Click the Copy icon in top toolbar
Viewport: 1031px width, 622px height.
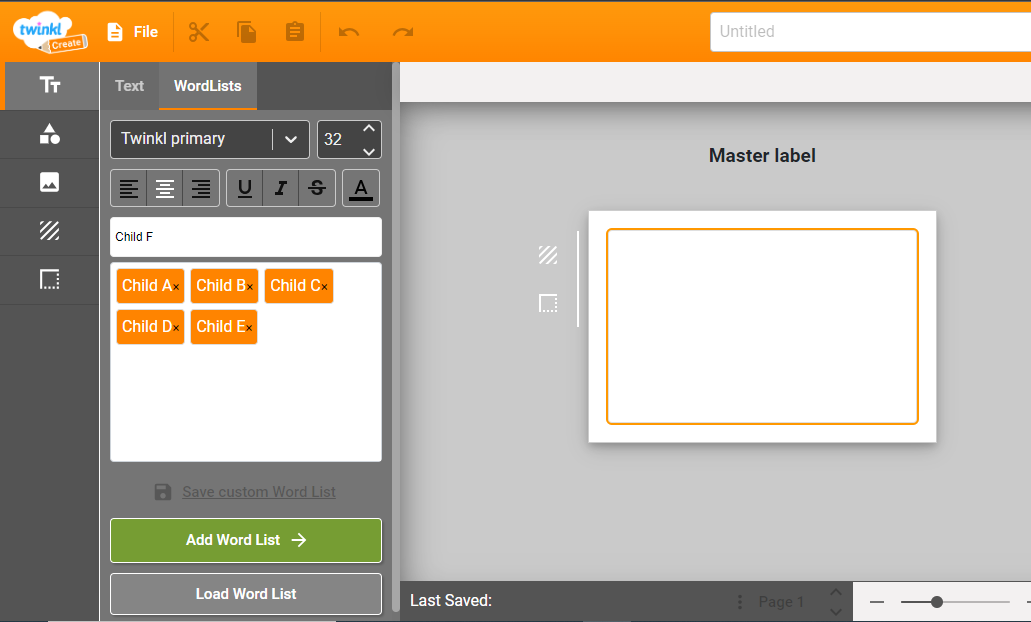pyautogui.click(x=247, y=32)
